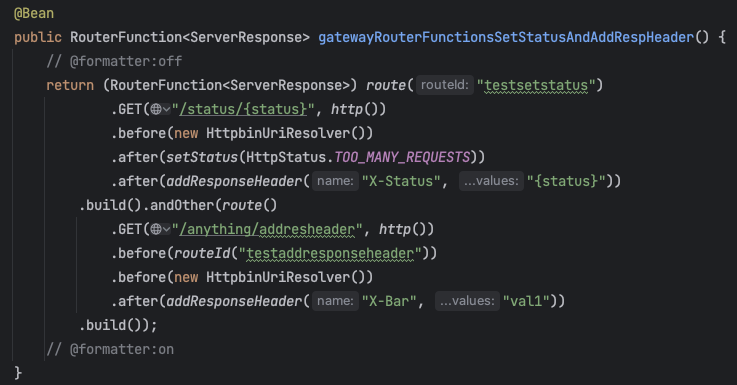The width and height of the screenshot is (737, 385).
Task: Open the "/anything/addresheader" URL link
Action: (267, 229)
